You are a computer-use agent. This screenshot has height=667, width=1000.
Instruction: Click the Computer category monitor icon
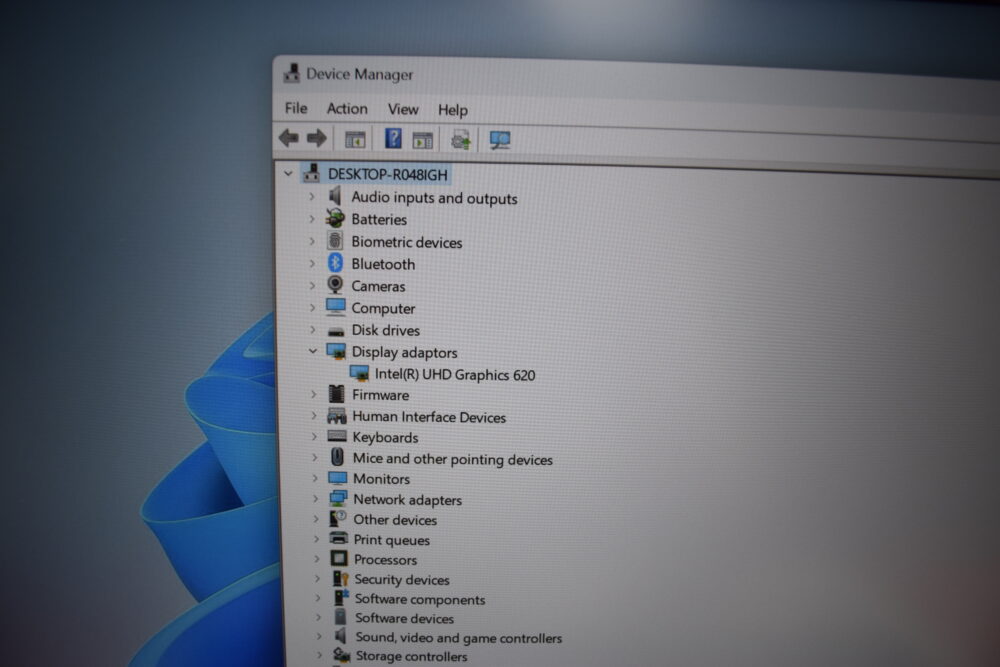(335, 307)
